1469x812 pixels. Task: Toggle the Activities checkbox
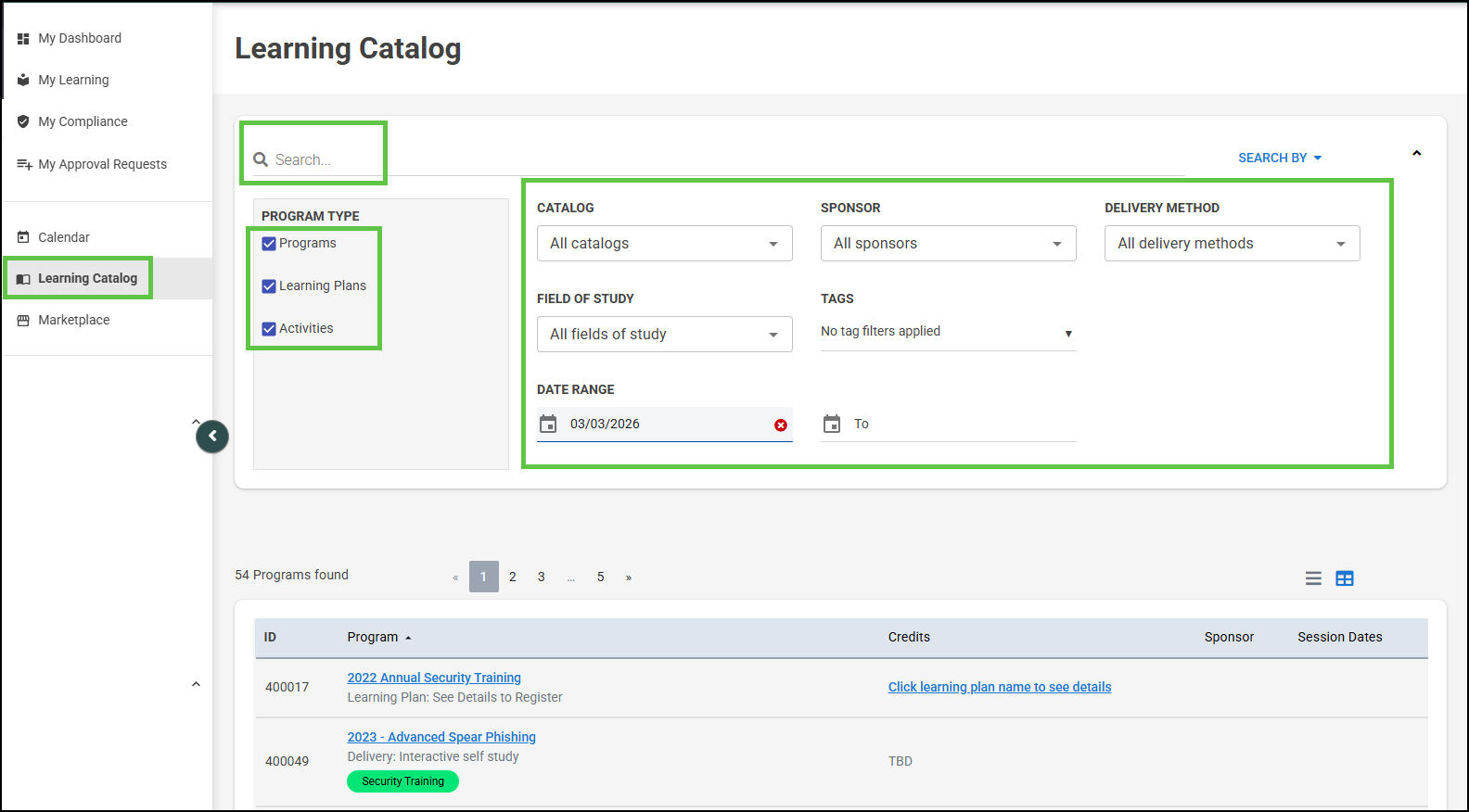pyautogui.click(x=269, y=329)
